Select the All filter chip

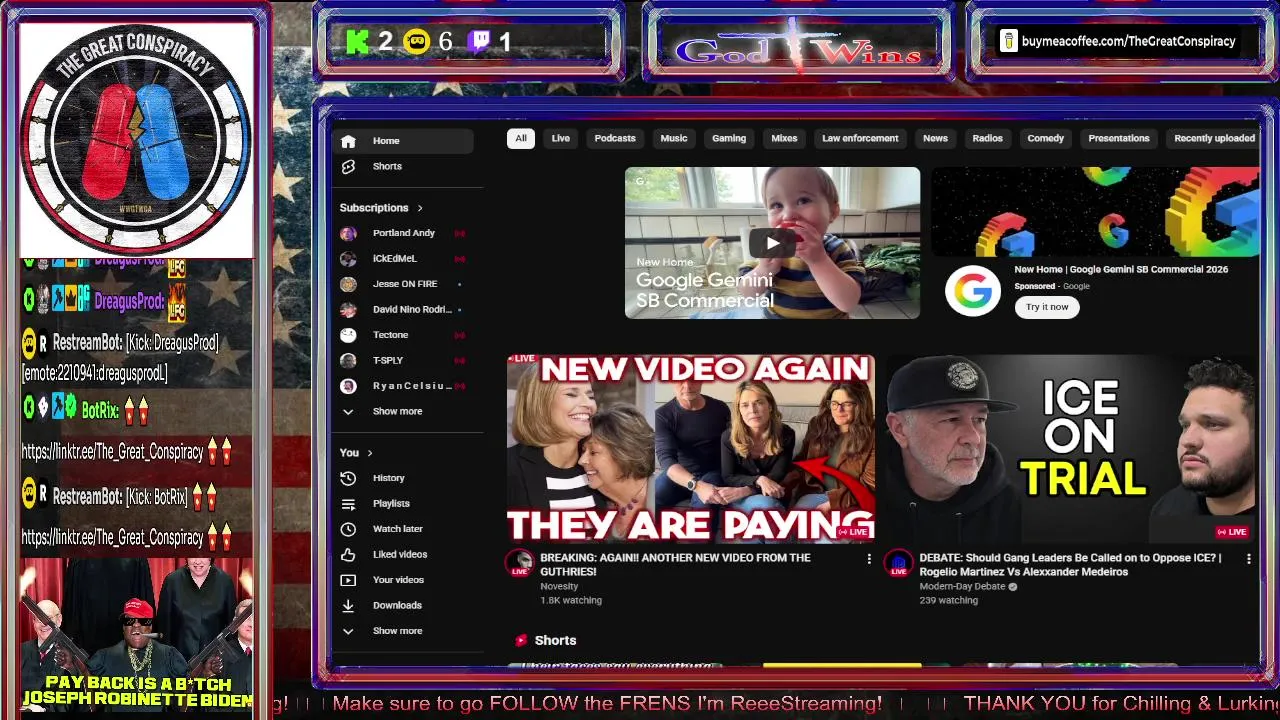point(521,138)
